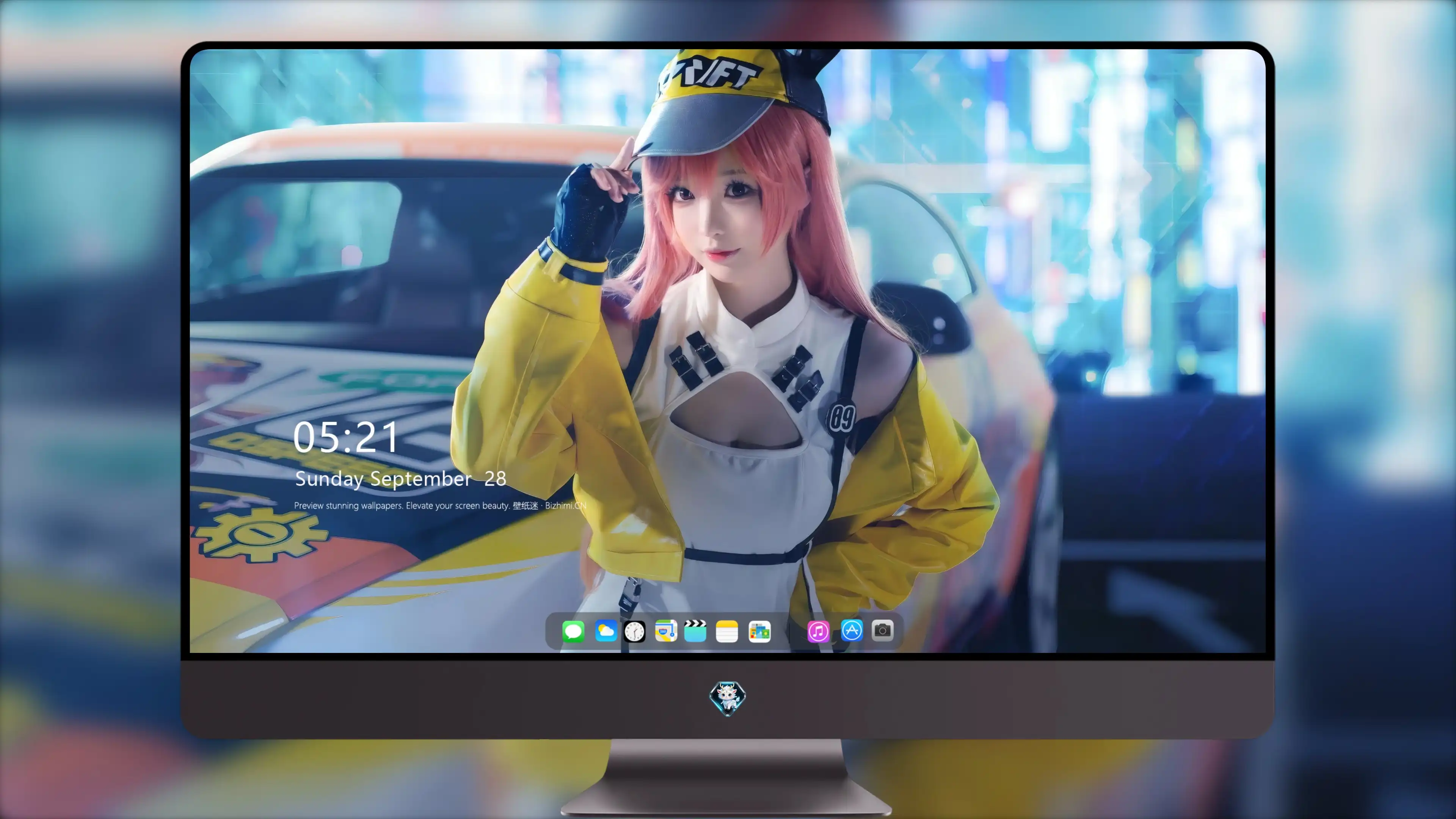
Task: Launch the Maps app from the dock
Action: click(666, 631)
